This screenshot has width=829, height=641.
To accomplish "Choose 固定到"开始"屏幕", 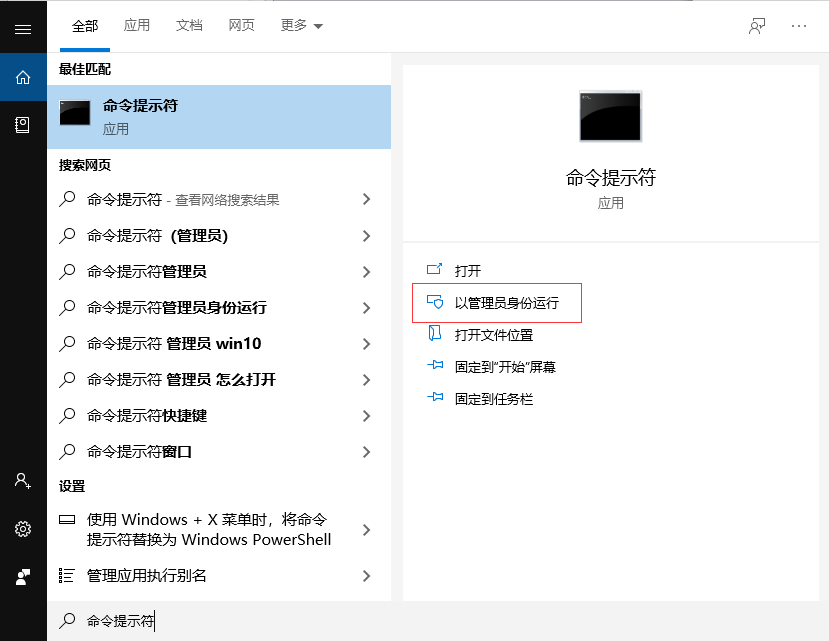I will pyautogui.click(x=505, y=367).
